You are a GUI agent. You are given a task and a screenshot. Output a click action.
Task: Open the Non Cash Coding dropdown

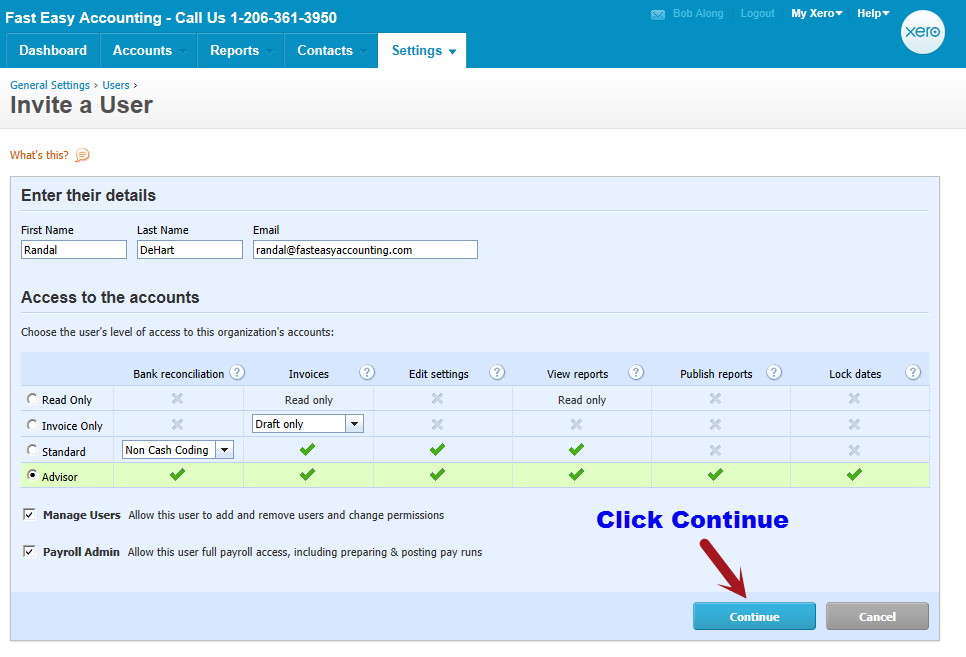pos(177,450)
